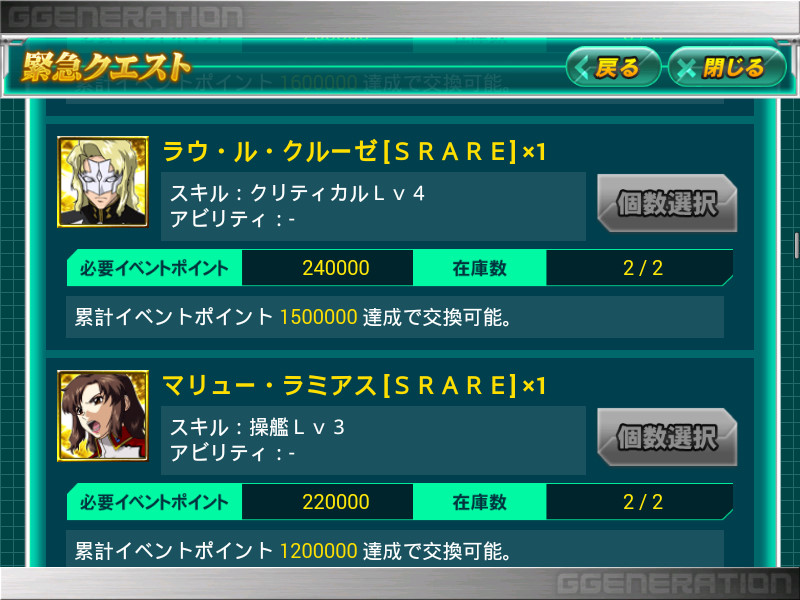Click the 戻る back button
The width and height of the screenshot is (800, 600).
613,67
